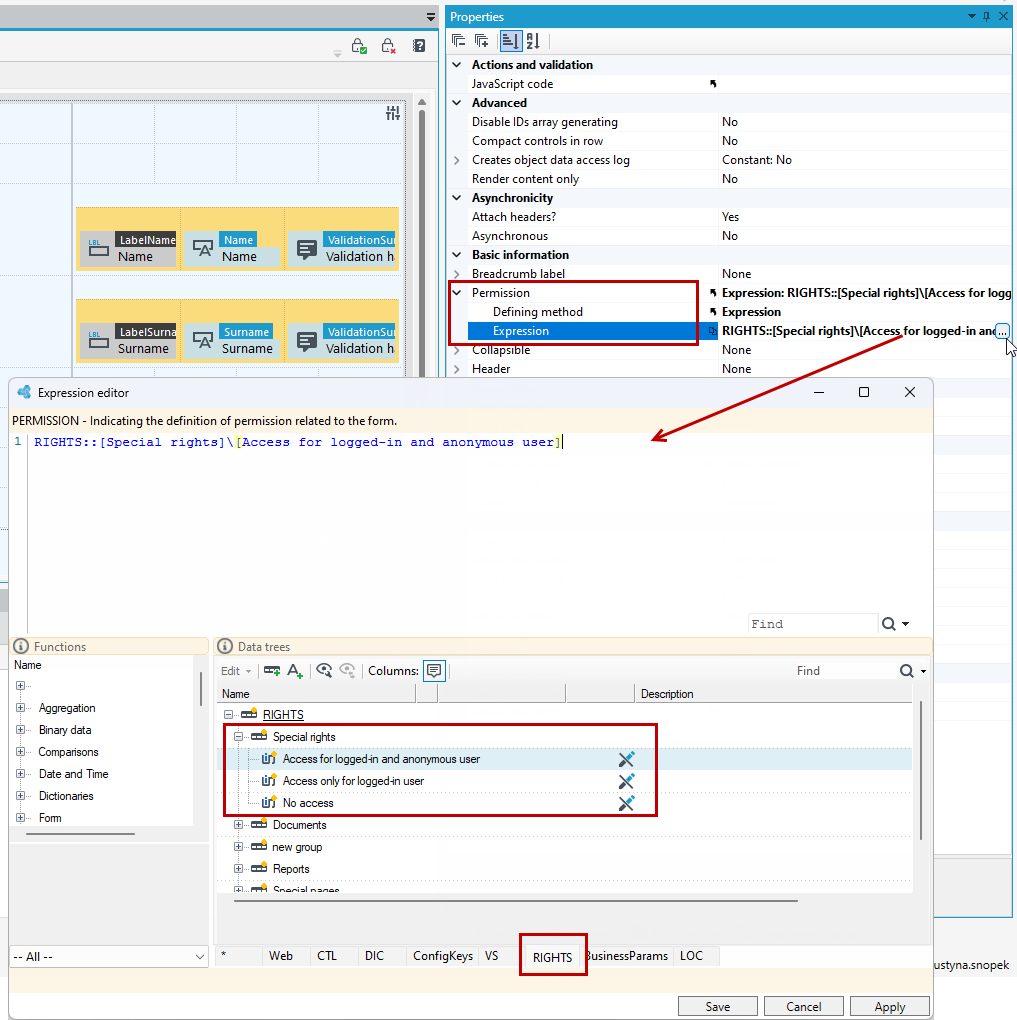Click the padlock icon with green checkmark

[359, 46]
